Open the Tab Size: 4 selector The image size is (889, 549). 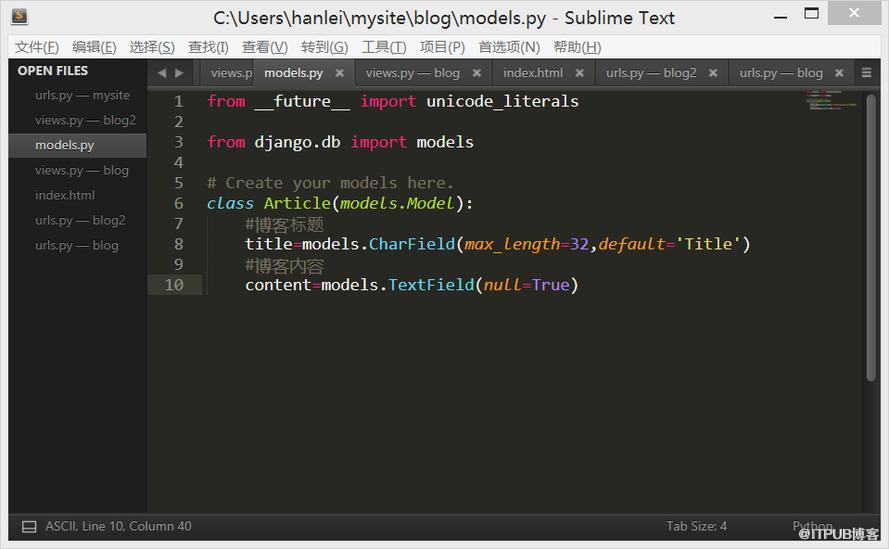point(696,526)
